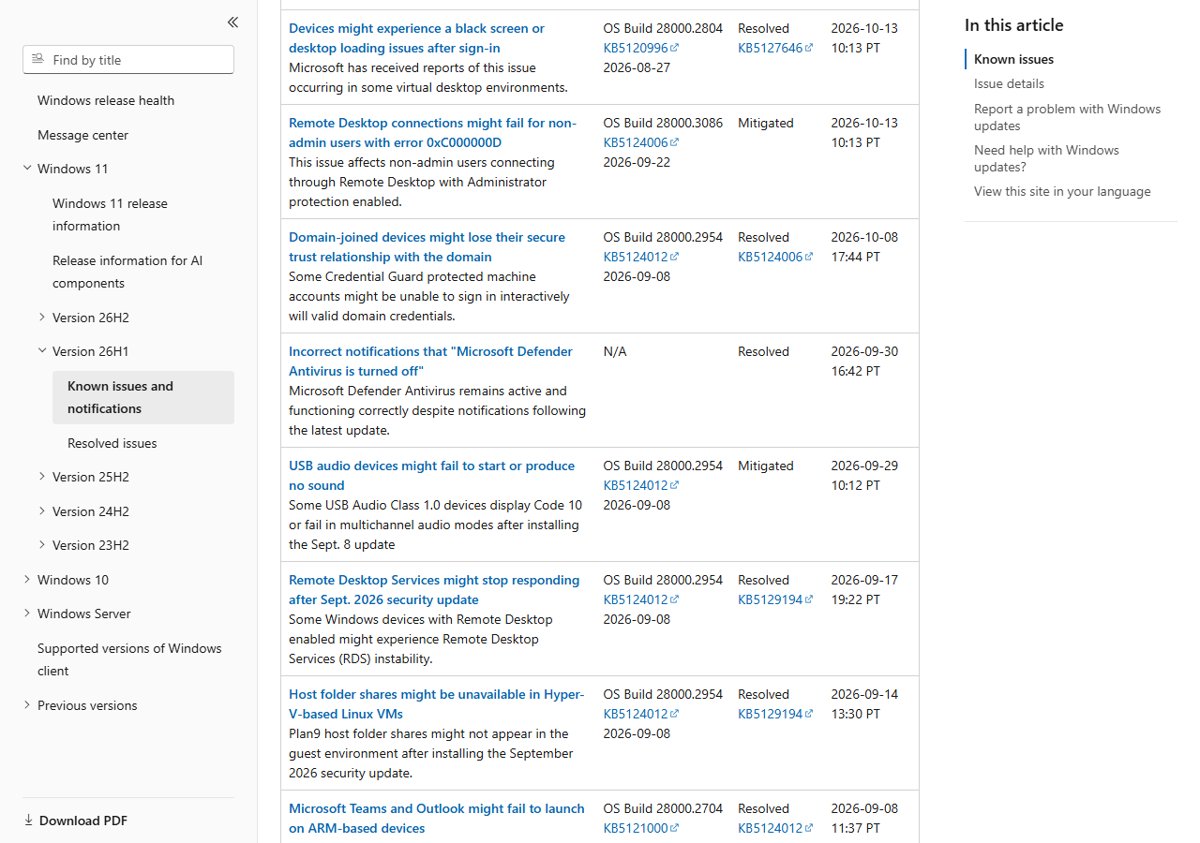Expand the Version 24H2 node

pos(42,511)
